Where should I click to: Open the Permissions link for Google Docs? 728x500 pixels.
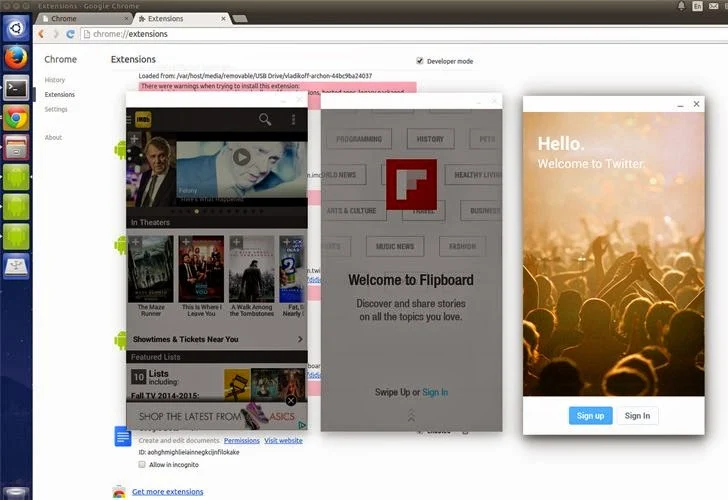coord(241,441)
